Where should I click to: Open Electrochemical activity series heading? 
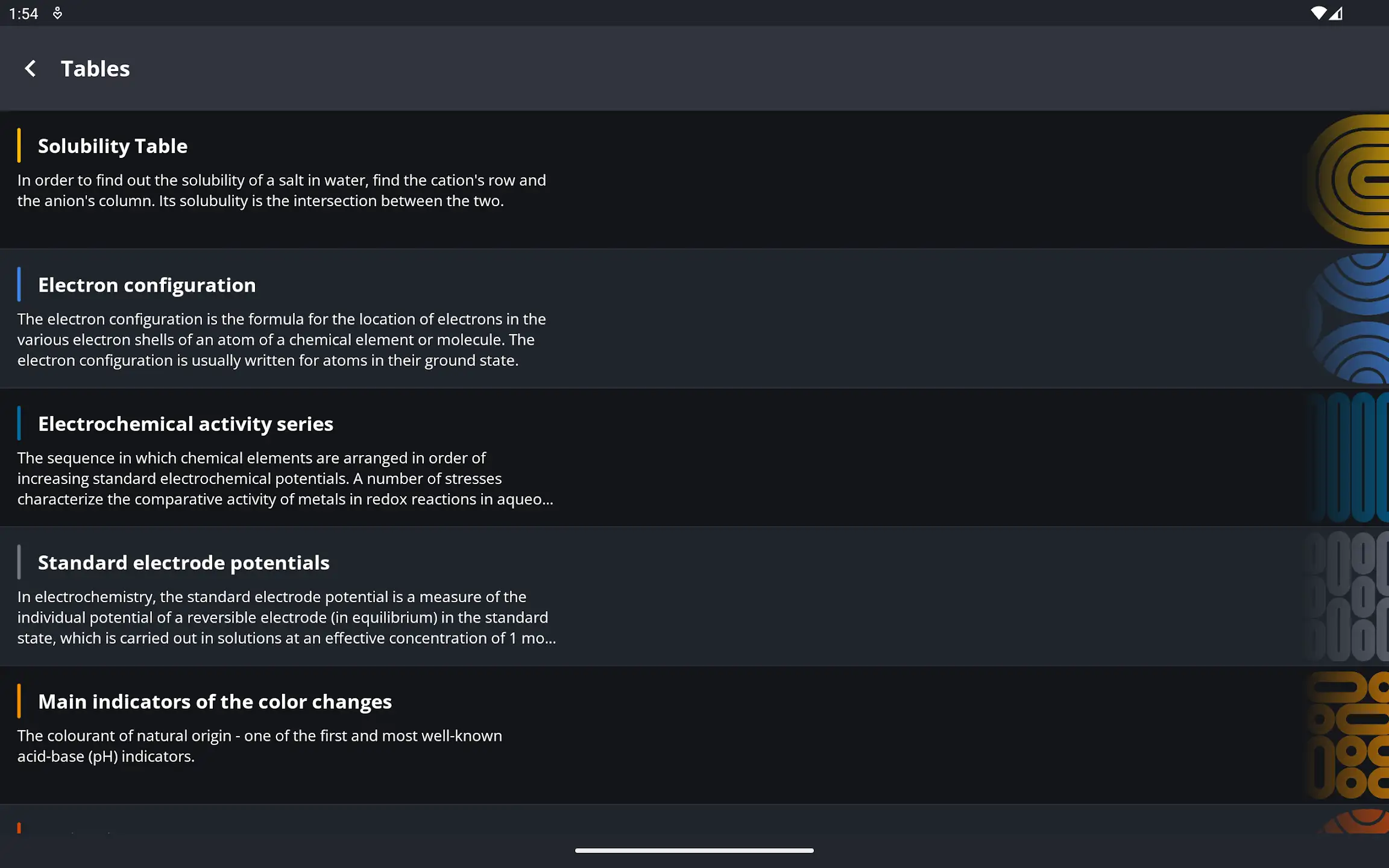point(186,424)
